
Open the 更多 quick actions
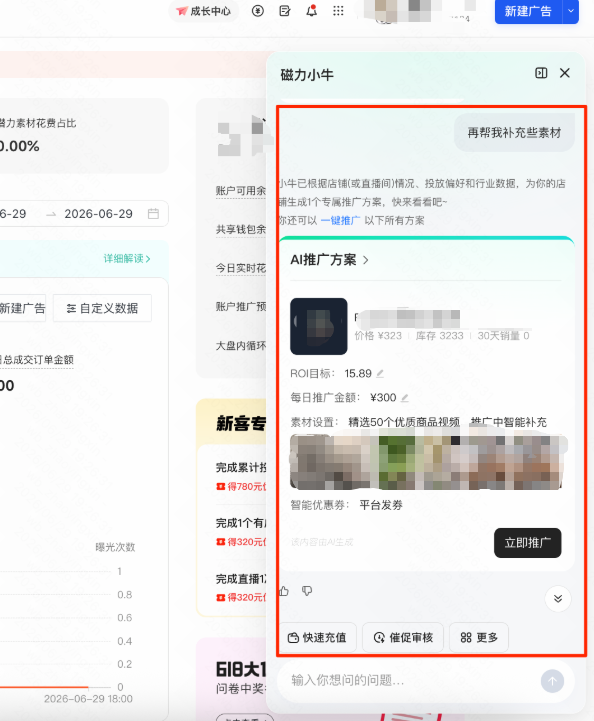click(x=479, y=638)
